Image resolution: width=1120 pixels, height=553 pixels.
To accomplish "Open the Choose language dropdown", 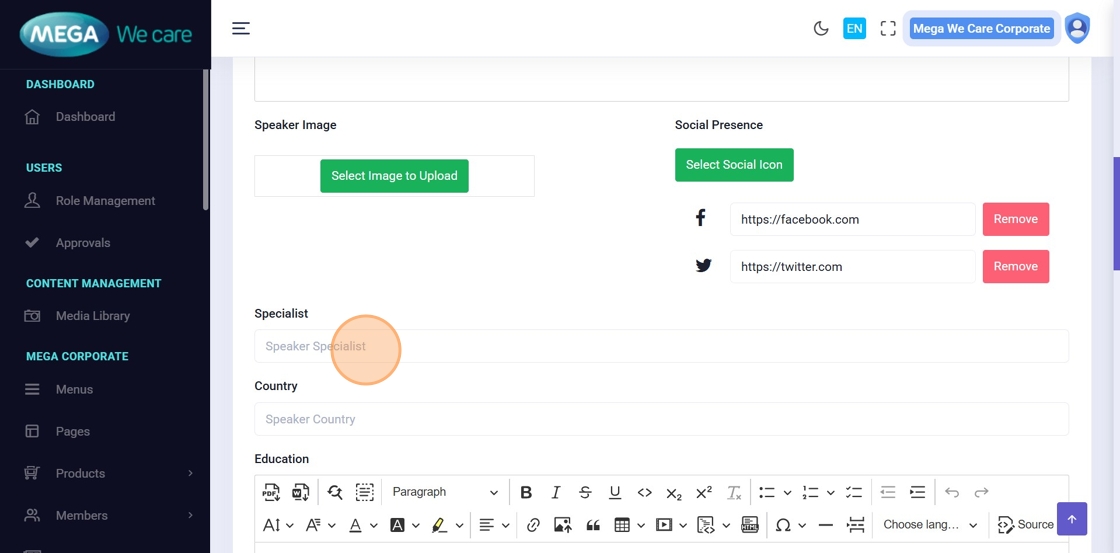I will point(930,525).
